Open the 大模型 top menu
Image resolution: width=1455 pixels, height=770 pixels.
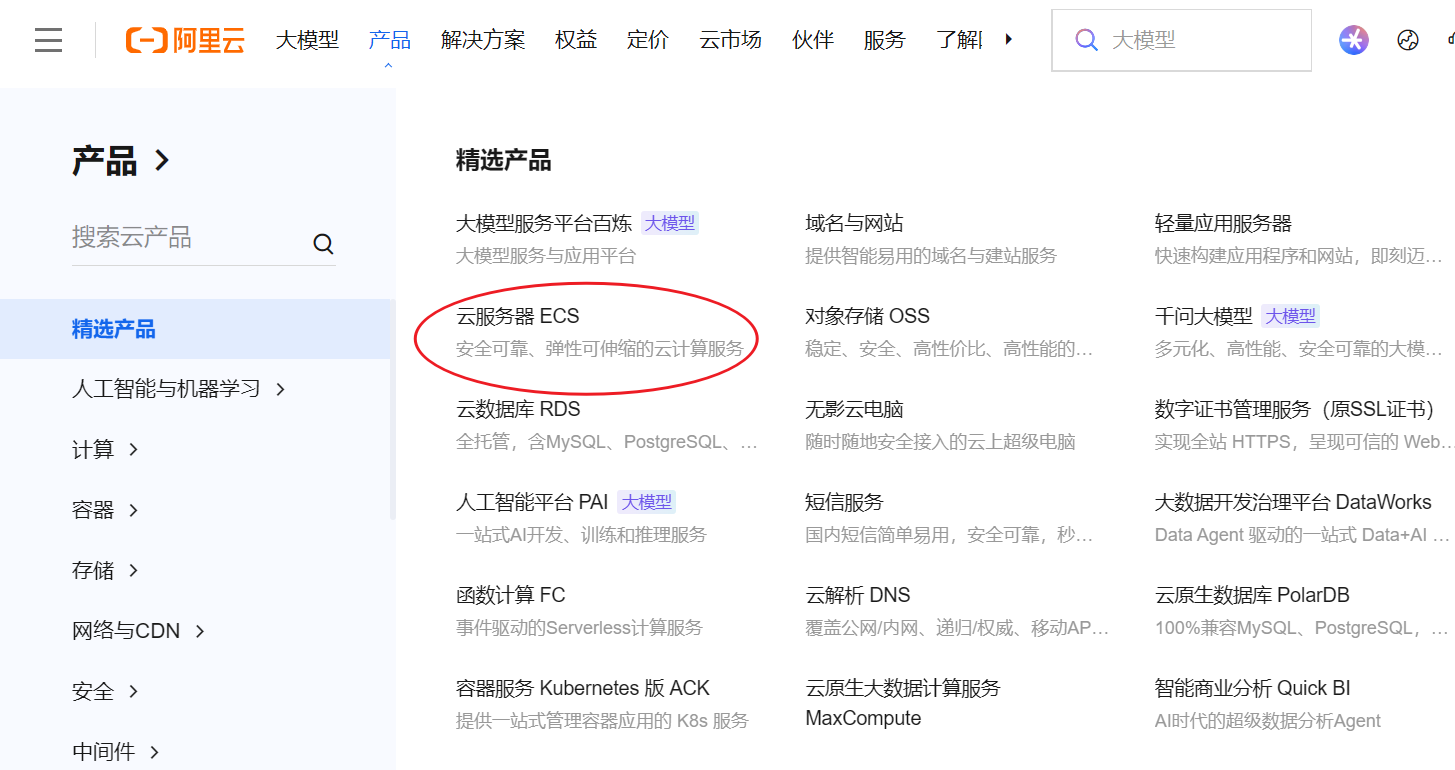point(307,40)
